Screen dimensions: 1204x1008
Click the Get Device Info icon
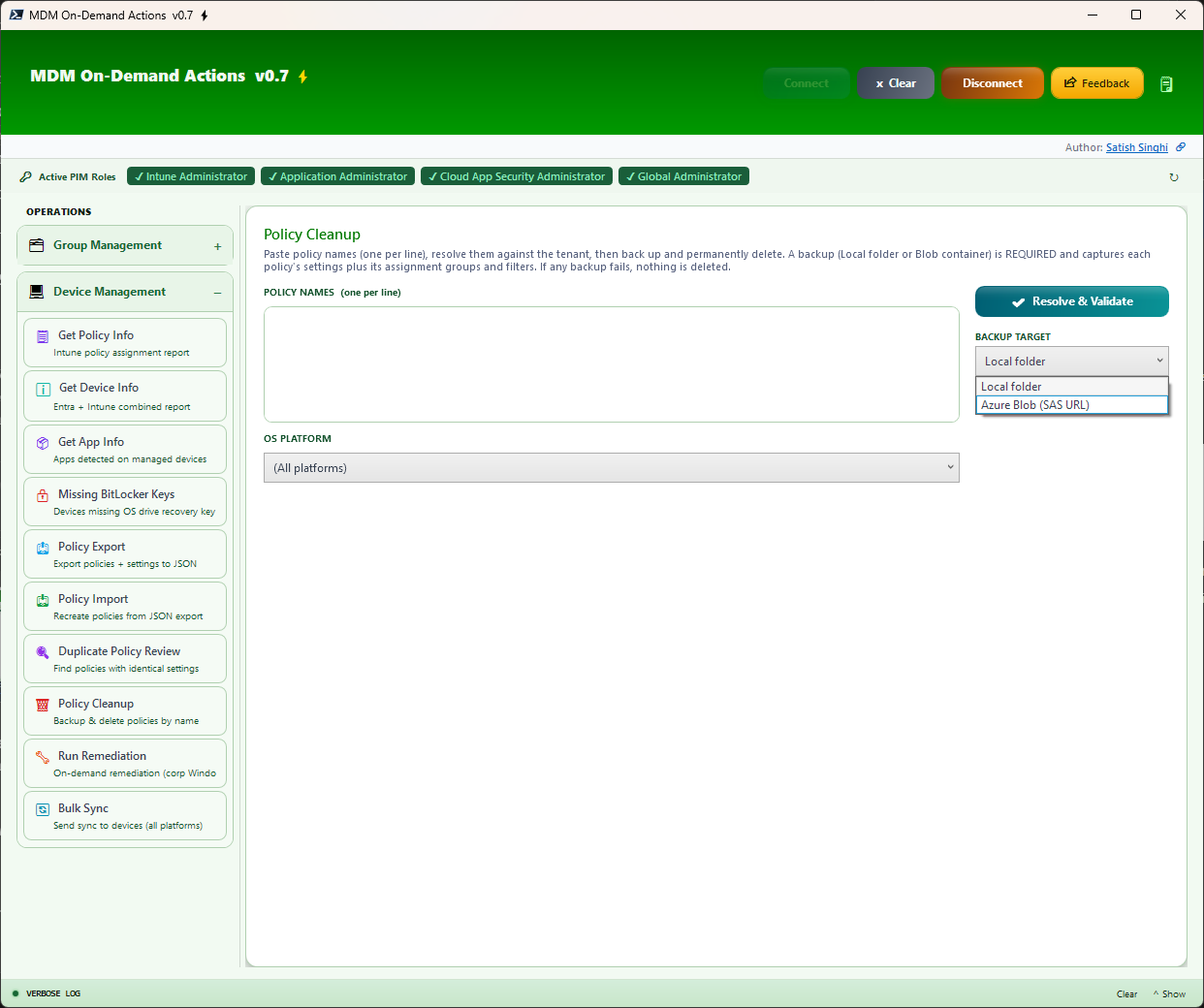[x=43, y=389]
